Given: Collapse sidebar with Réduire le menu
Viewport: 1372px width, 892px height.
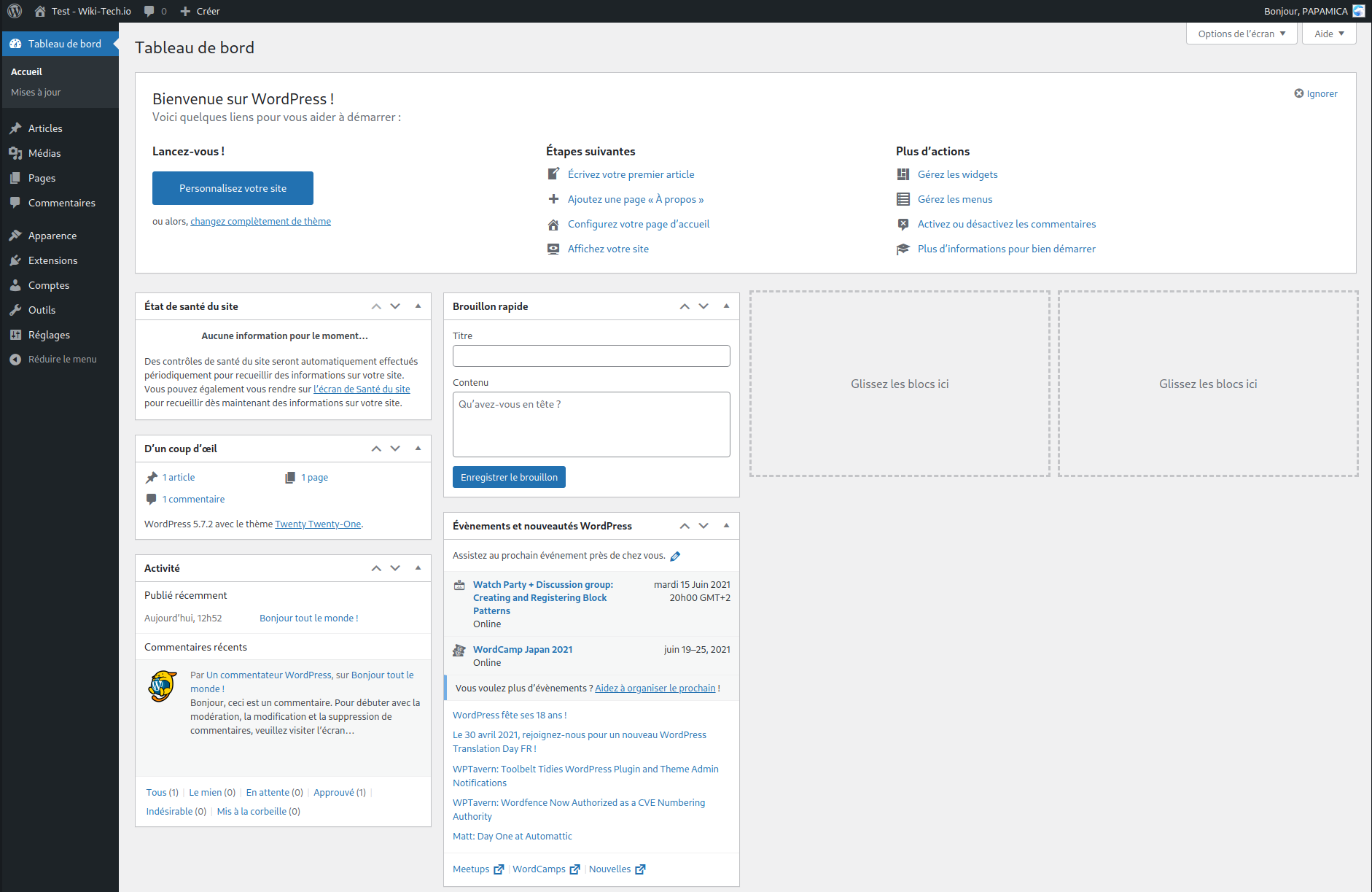Looking at the screenshot, I should coord(62,359).
